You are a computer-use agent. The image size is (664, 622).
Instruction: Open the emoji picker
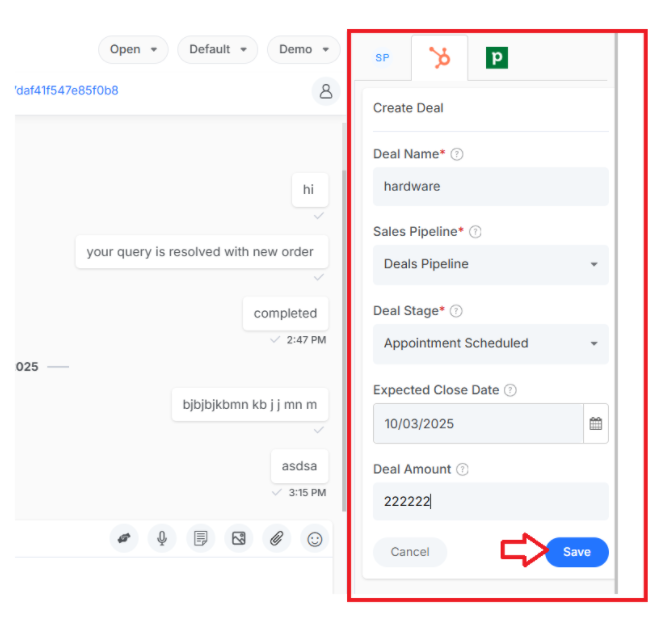pyautogui.click(x=315, y=539)
